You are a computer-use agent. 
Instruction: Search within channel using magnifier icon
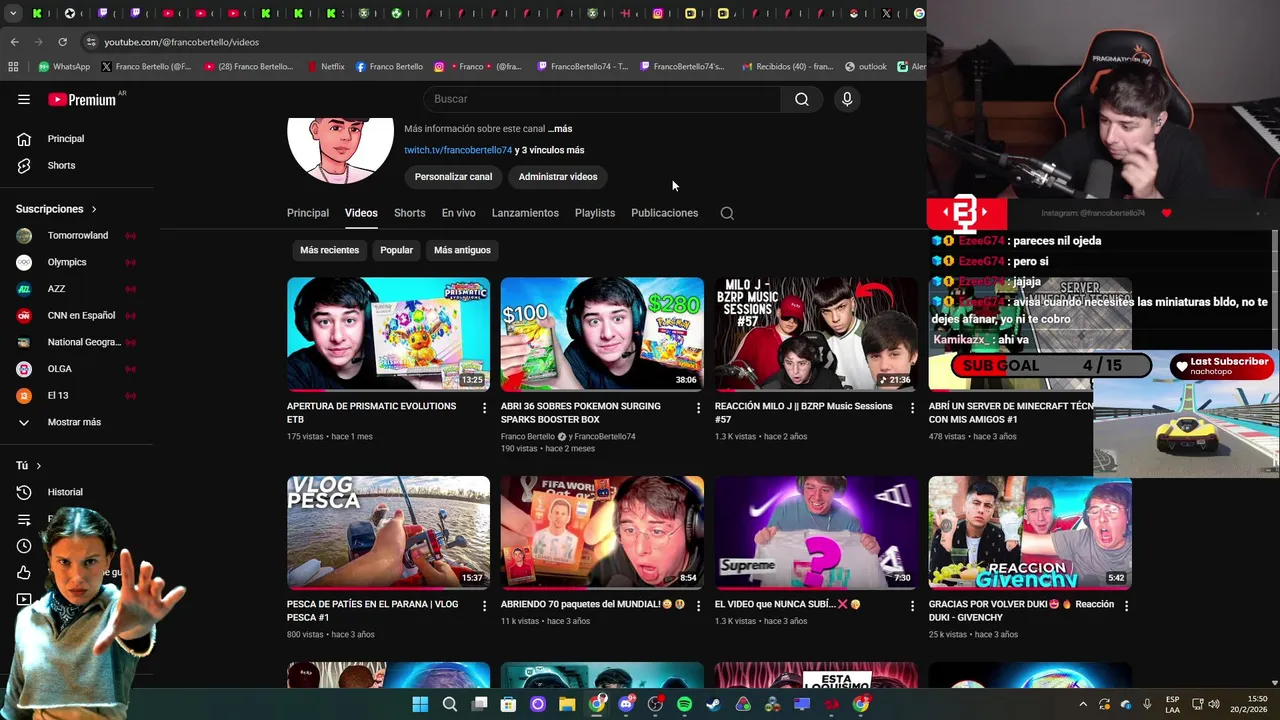tap(727, 213)
